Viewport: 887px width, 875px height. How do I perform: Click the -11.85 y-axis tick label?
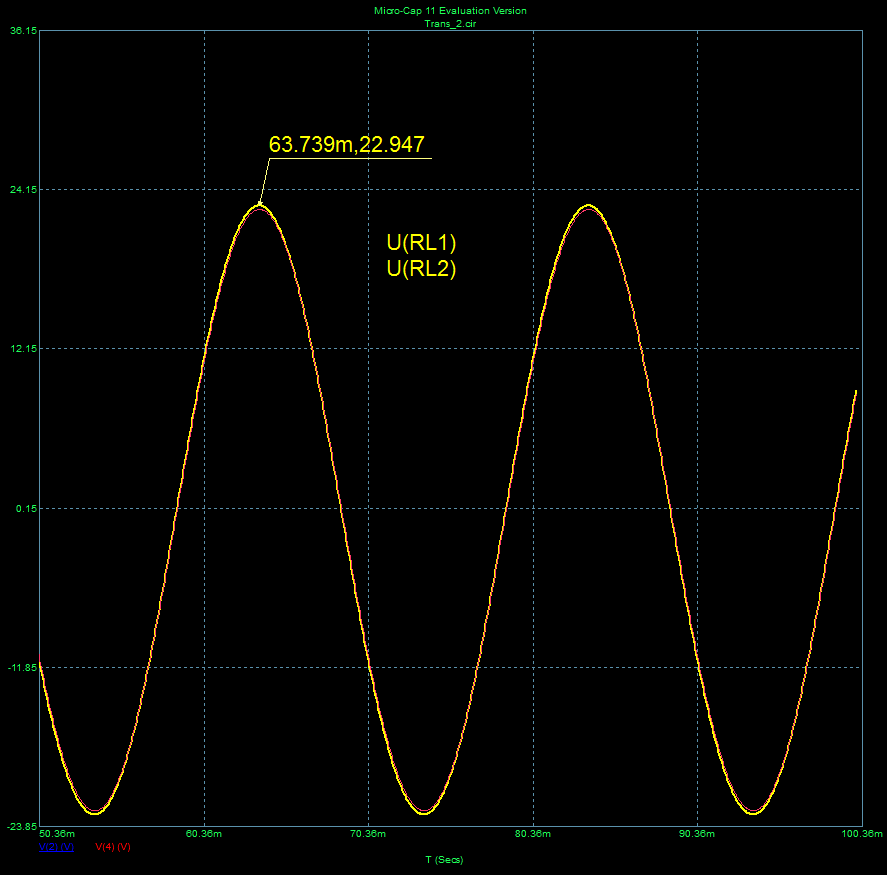(22, 667)
